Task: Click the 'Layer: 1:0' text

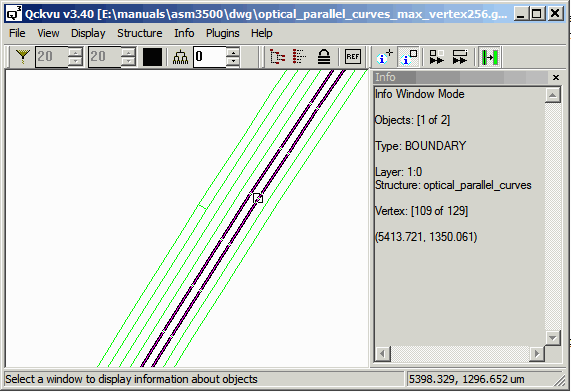Action: click(398, 172)
